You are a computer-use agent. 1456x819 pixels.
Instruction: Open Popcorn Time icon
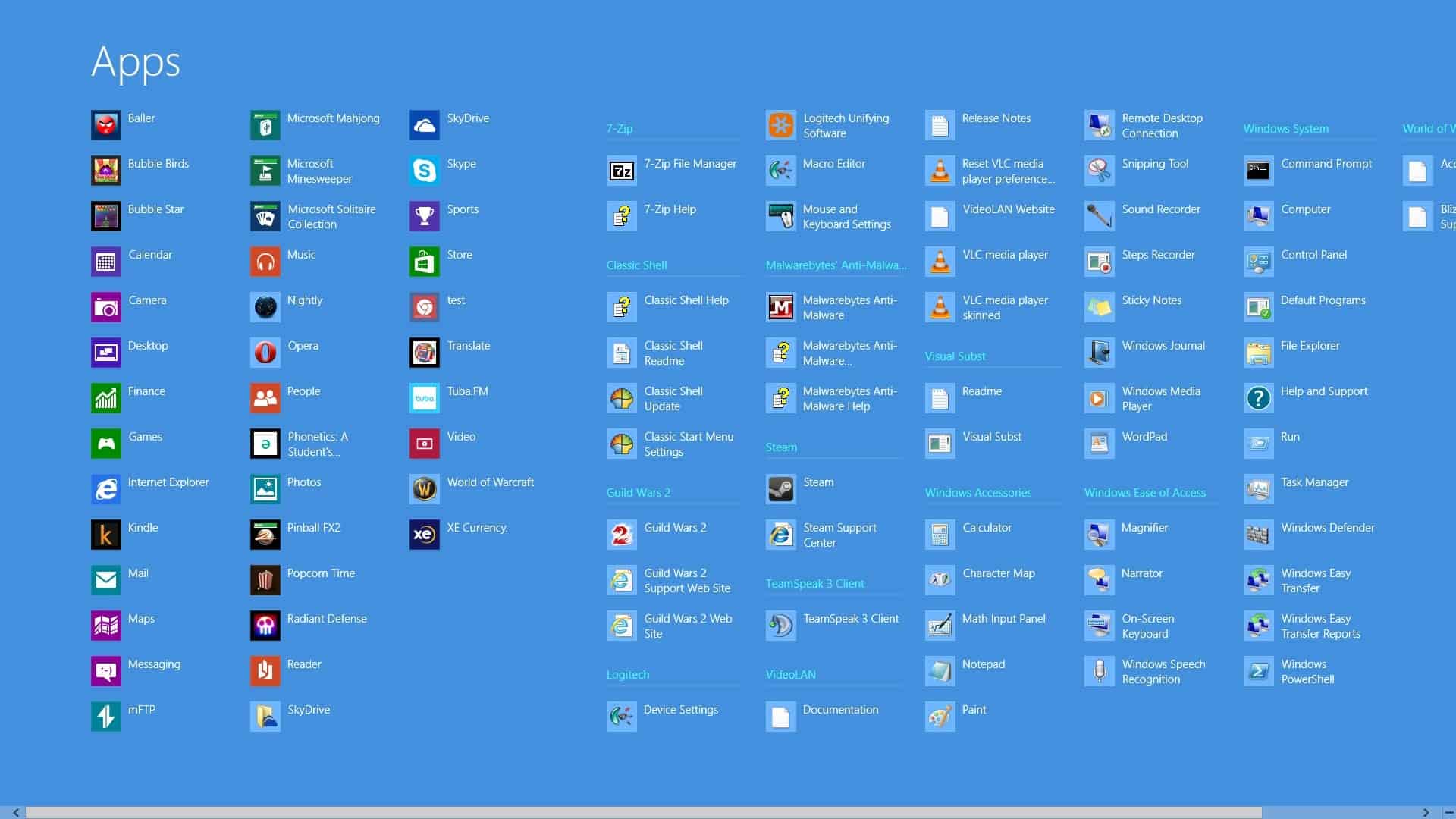pos(265,580)
